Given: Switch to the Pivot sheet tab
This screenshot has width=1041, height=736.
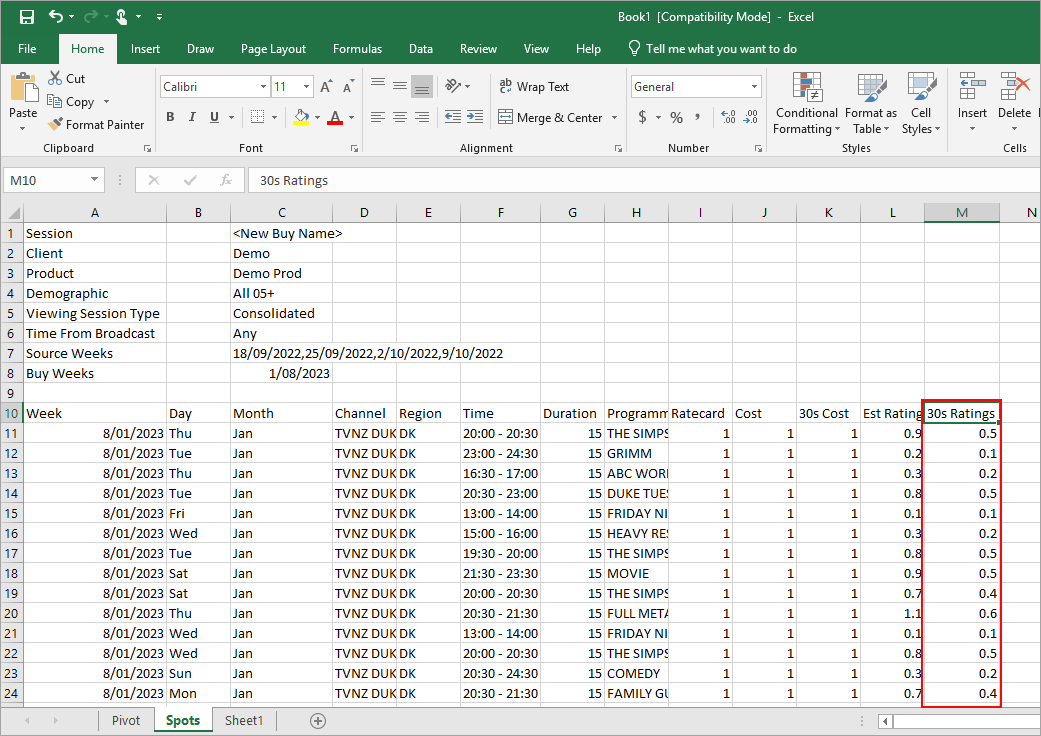Looking at the screenshot, I should [126, 721].
